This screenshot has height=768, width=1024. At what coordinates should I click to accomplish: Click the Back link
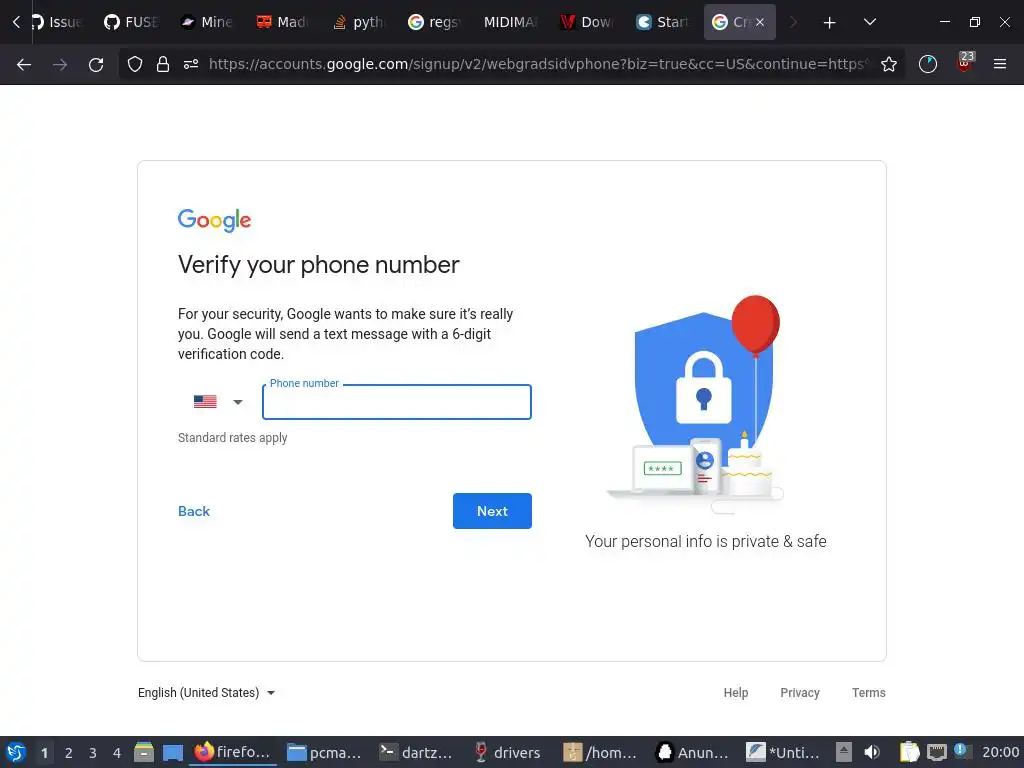(x=194, y=511)
